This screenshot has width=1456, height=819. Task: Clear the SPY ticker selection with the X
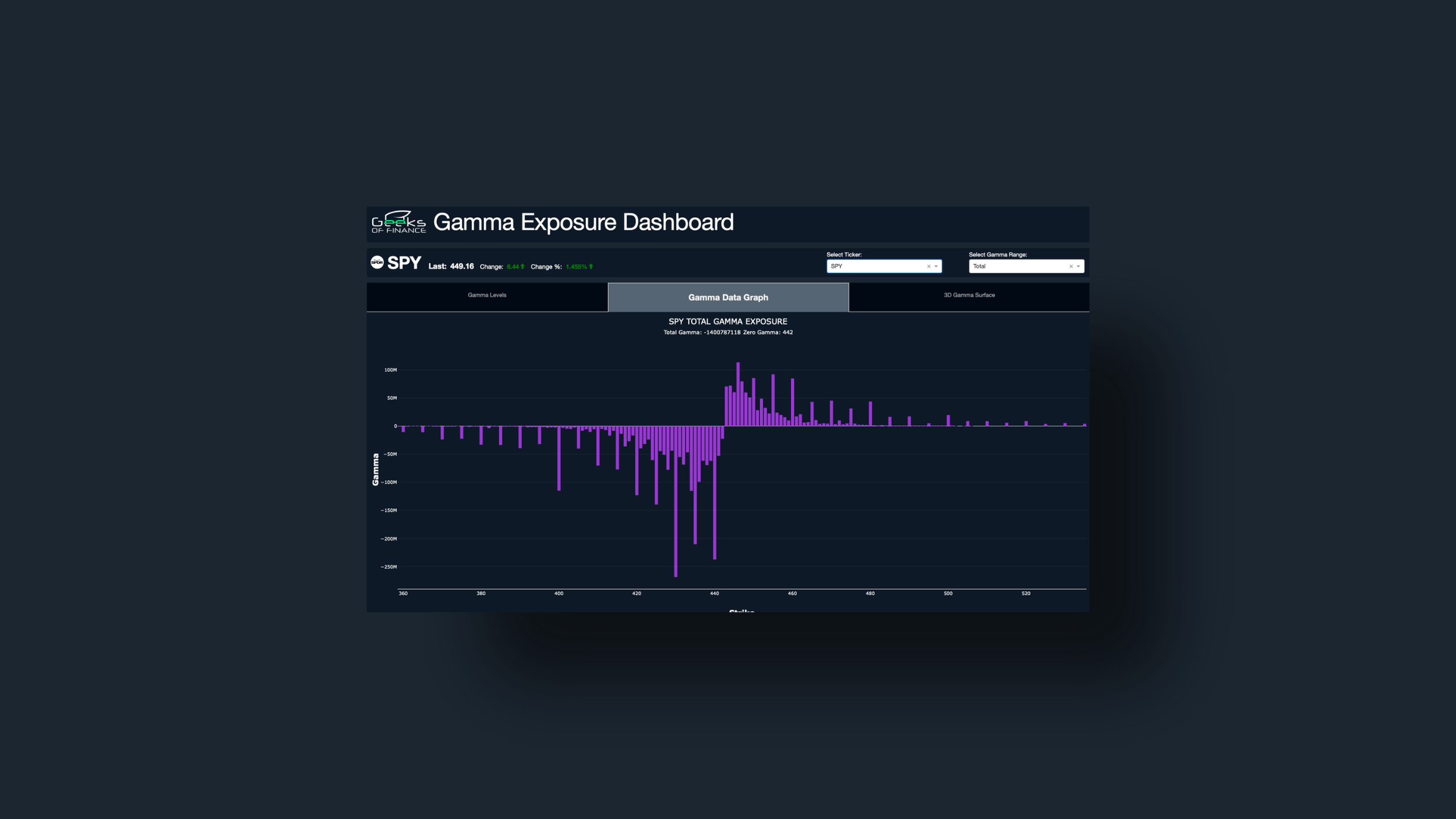coord(928,266)
